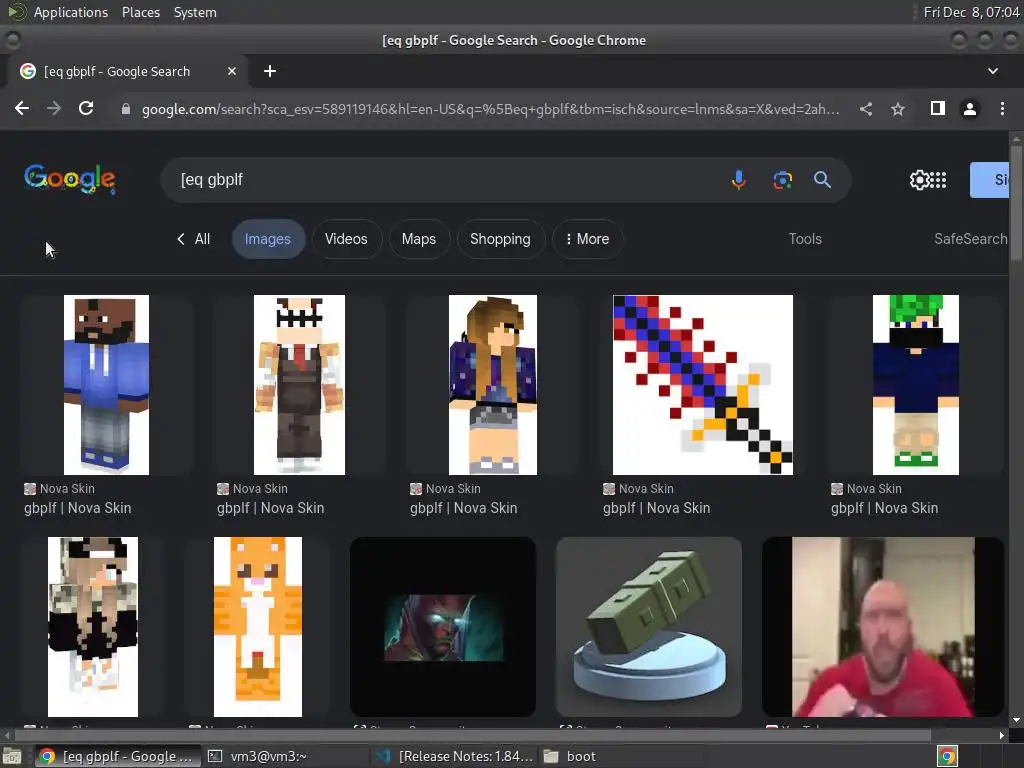Submit search with magnifier icon
1024x768 pixels.
(x=822, y=180)
